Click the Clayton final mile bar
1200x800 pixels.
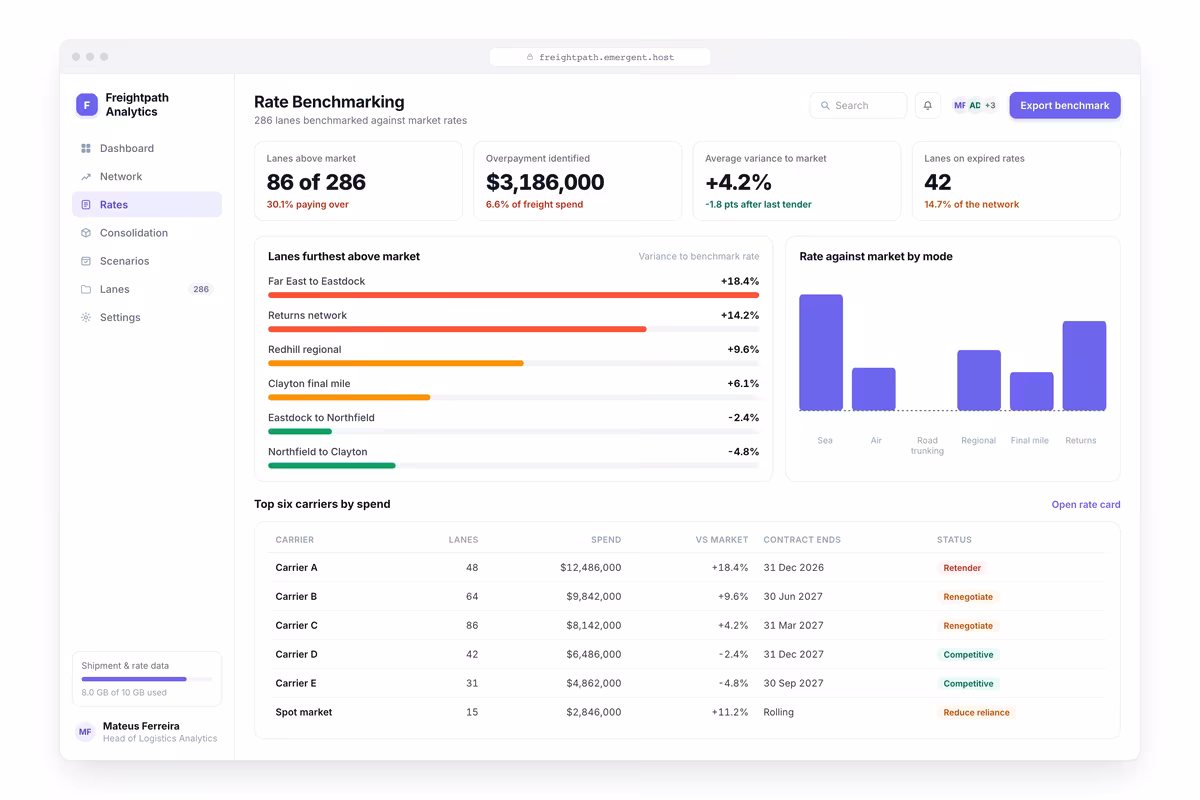coord(349,397)
